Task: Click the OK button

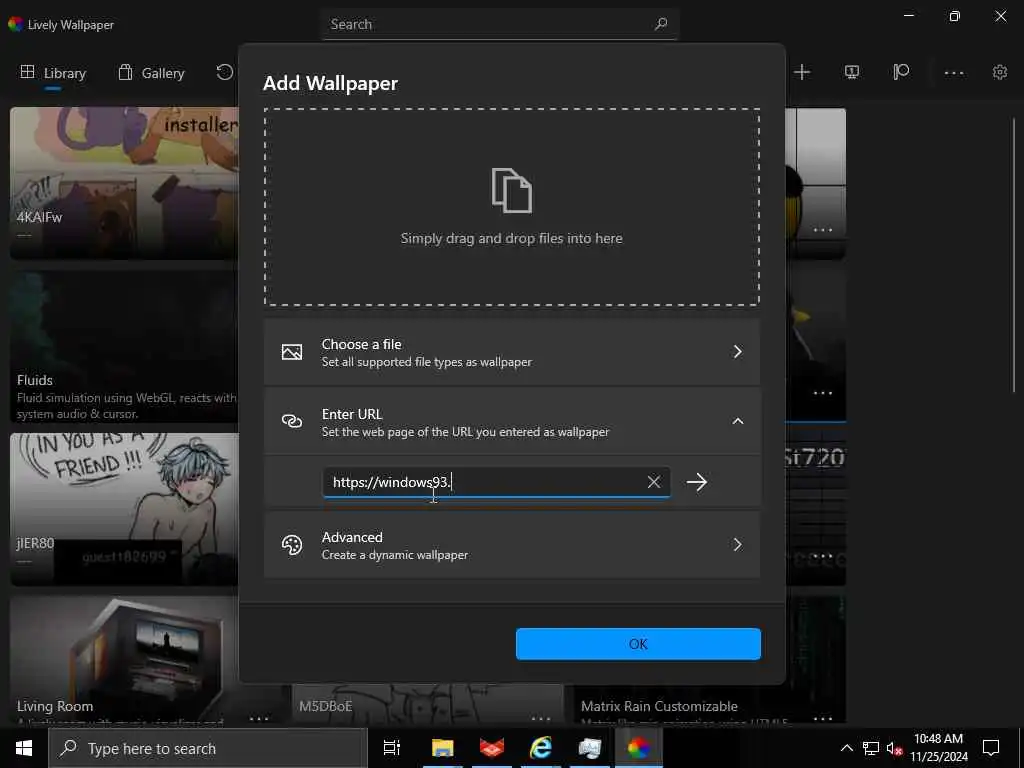Action: [638, 644]
